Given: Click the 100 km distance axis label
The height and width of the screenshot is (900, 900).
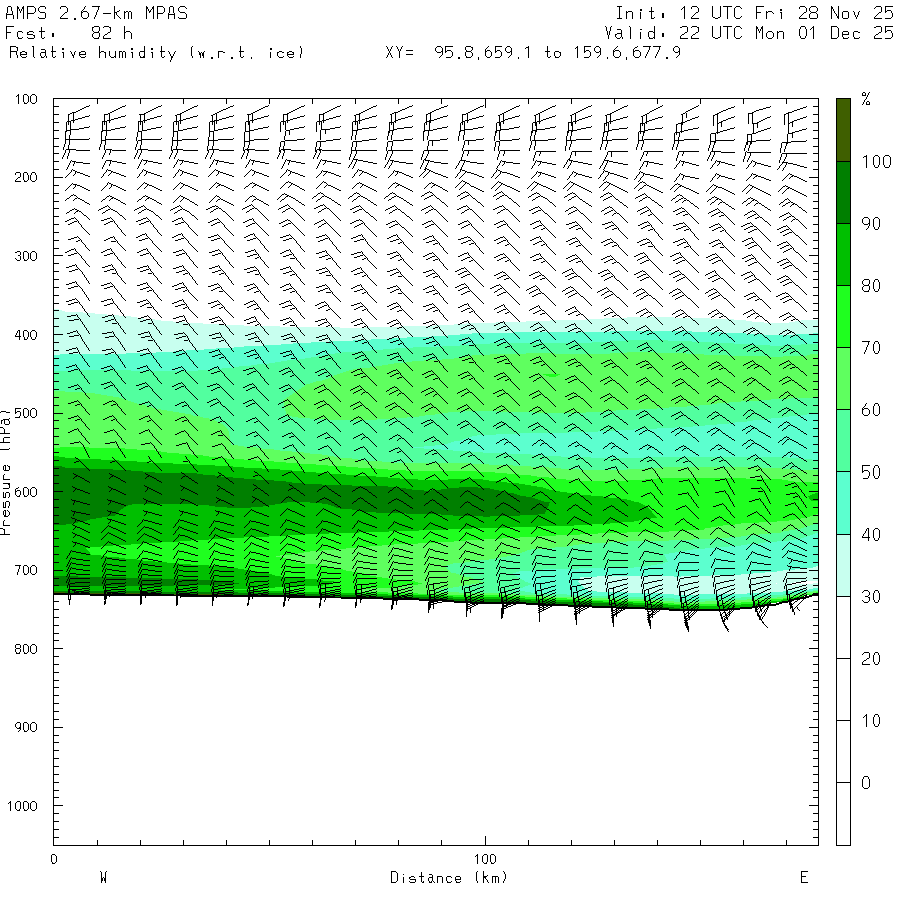Looking at the screenshot, I should point(485,859).
